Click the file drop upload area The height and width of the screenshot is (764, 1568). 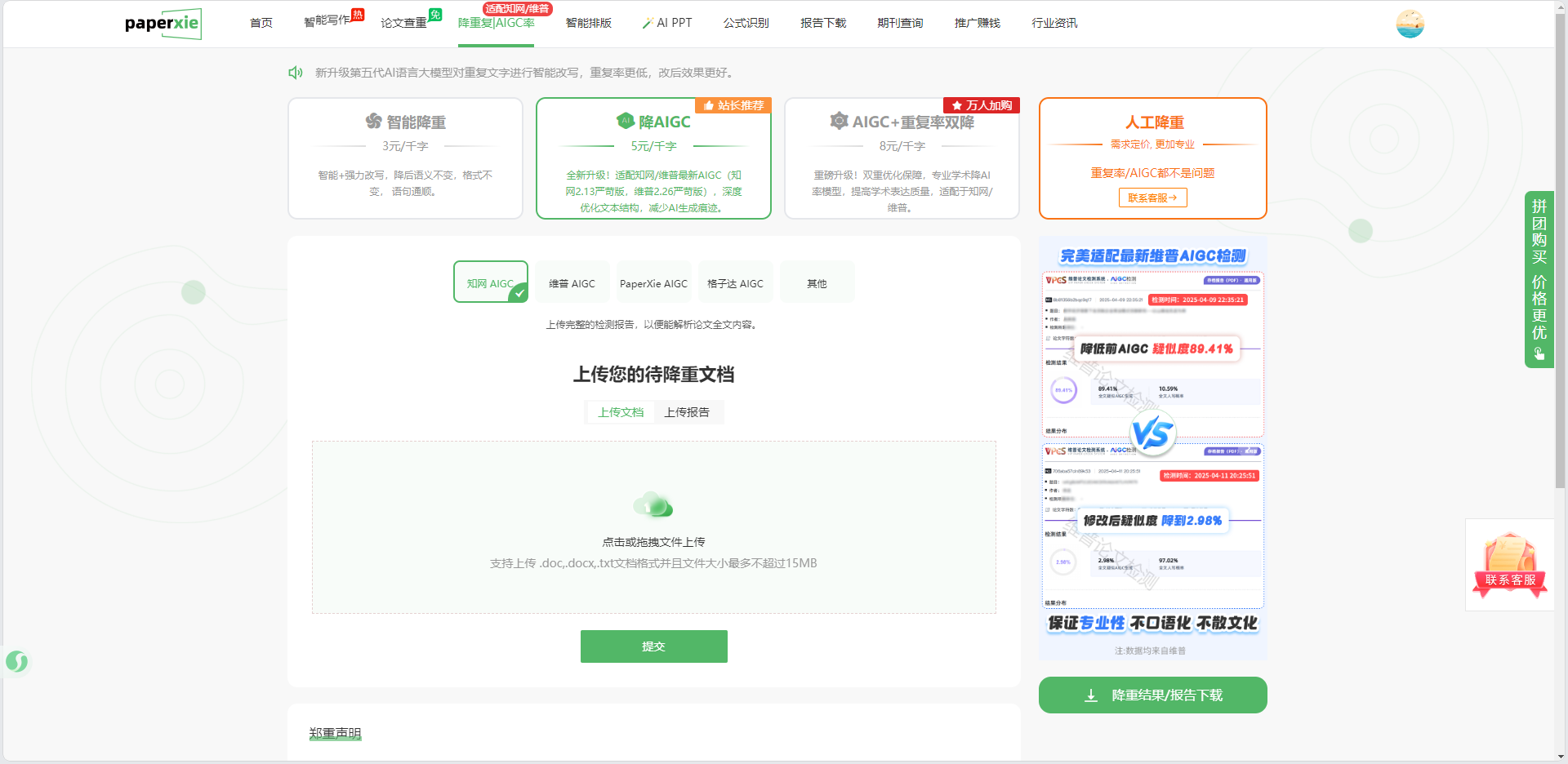(654, 527)
